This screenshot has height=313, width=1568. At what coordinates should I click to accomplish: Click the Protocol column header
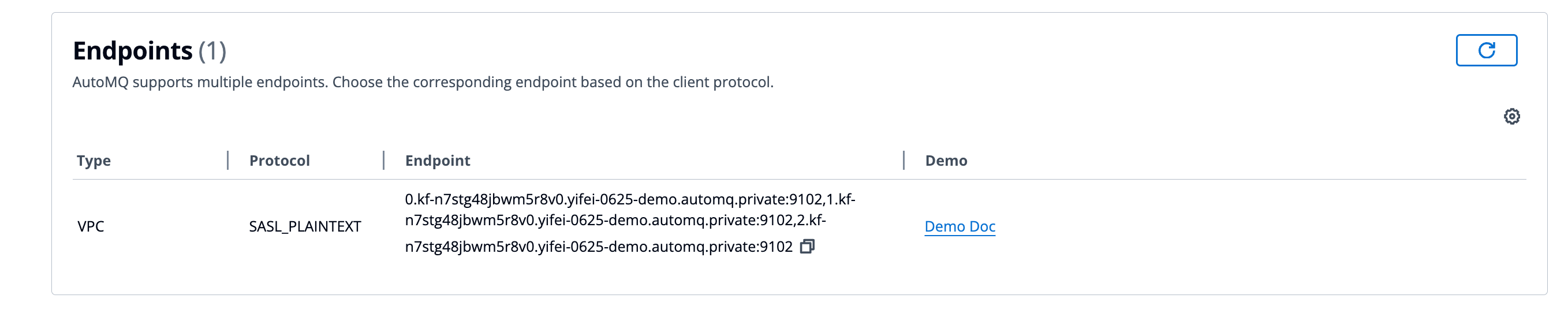tap(279, 161)
